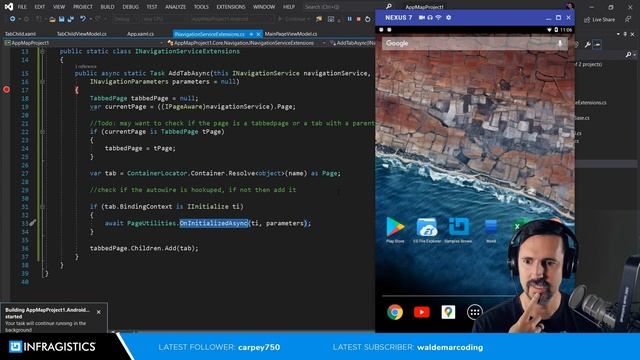
Task: Toggle auto-hide pin on Solution Explorer
Action: (x=625, y=34)
